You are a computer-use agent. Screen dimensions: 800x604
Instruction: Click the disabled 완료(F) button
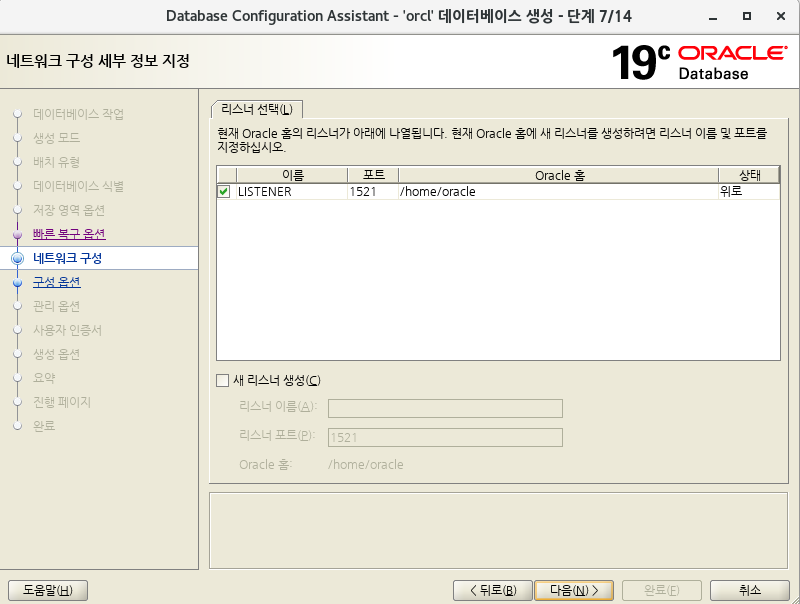pyautogui.click(x=662, y=590)
